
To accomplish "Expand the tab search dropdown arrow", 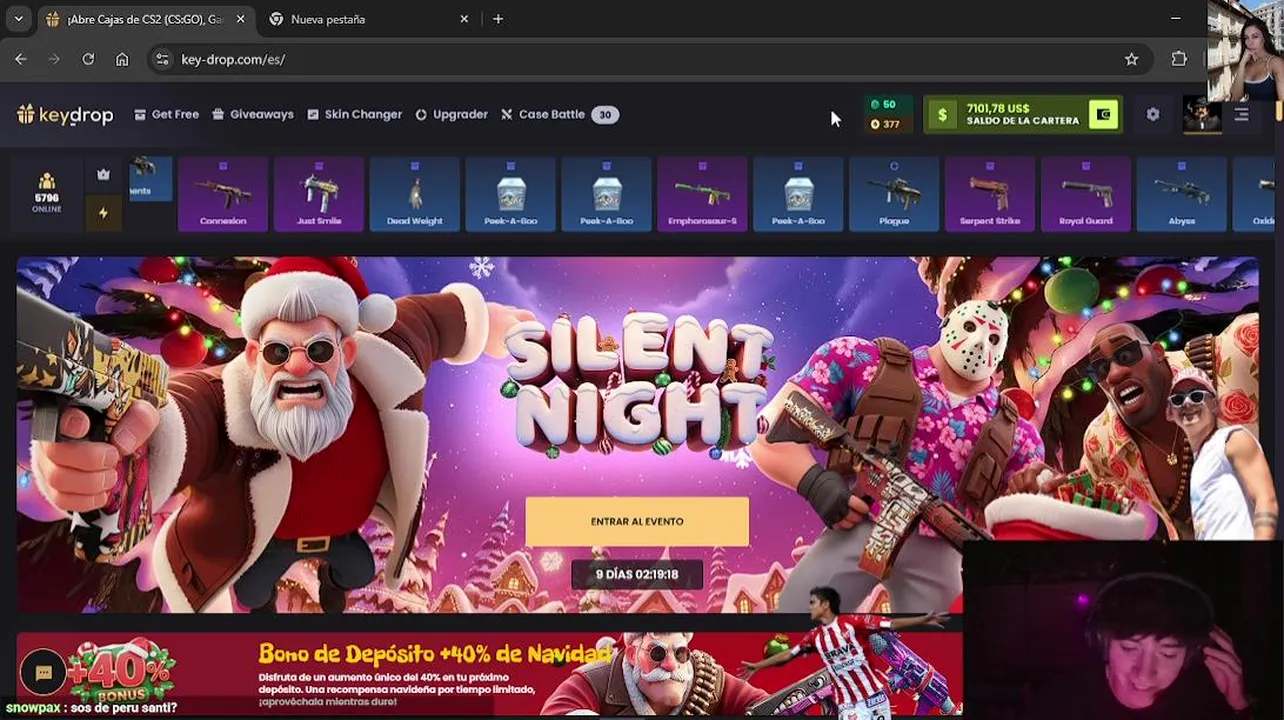I will tap(18, 19).
